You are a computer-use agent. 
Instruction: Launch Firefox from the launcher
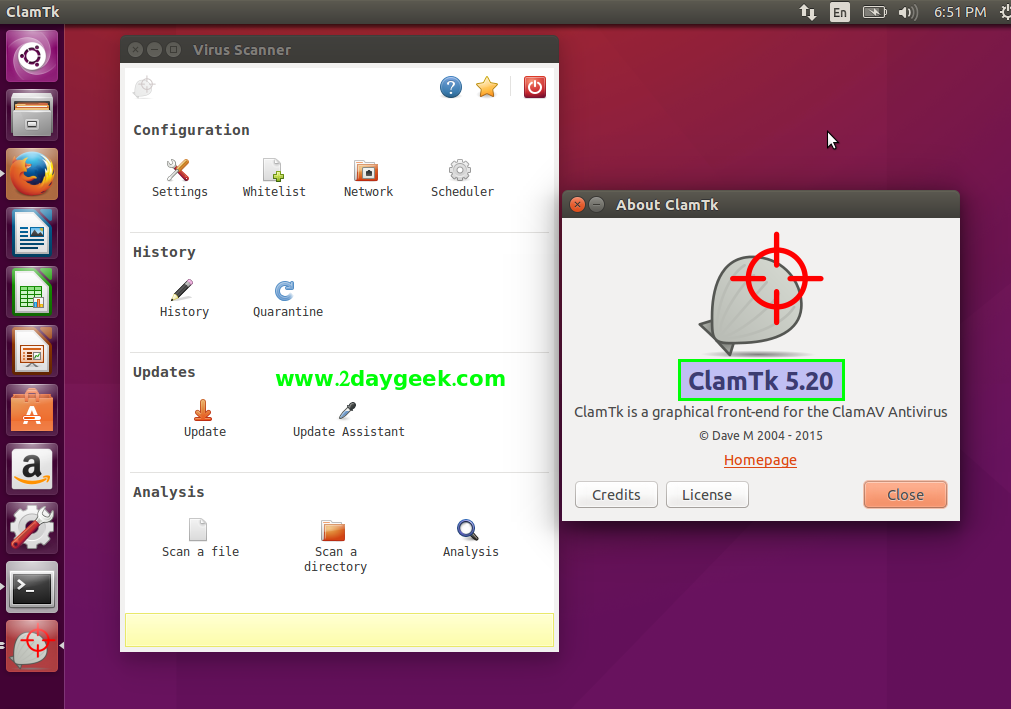click(32, 174)
